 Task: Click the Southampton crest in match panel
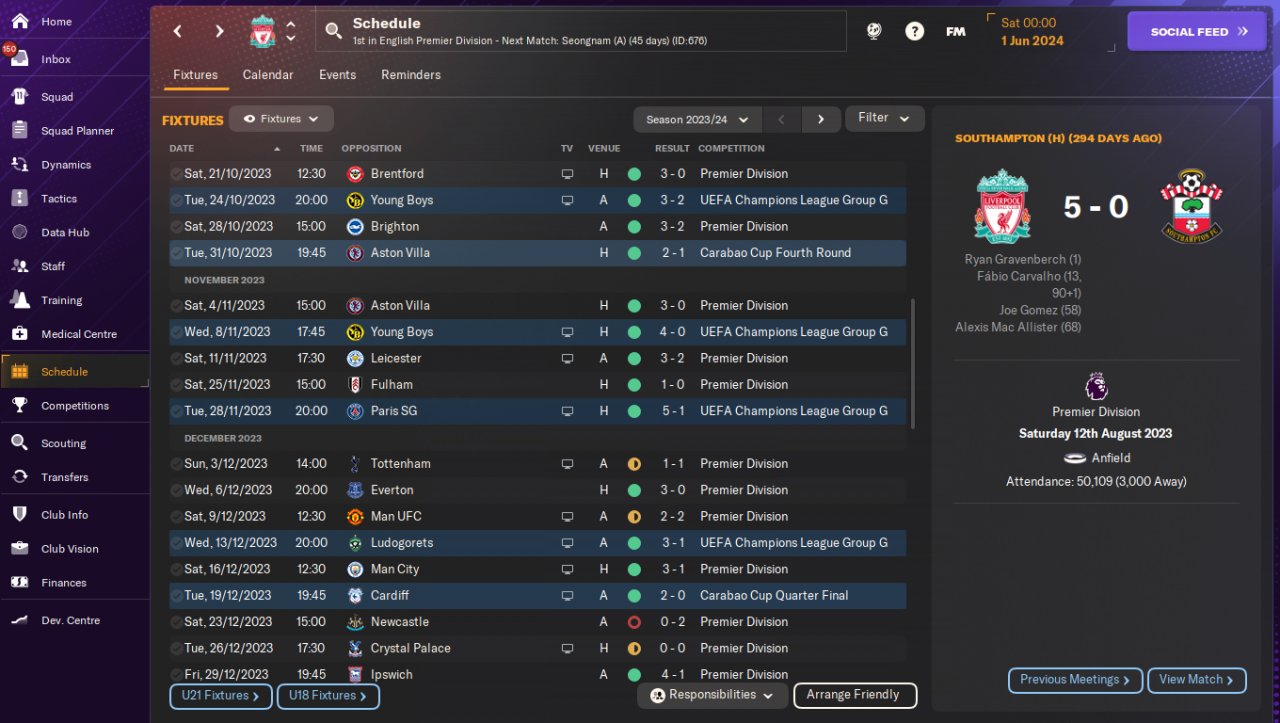pyautogui.click(x=1190, y=206)
